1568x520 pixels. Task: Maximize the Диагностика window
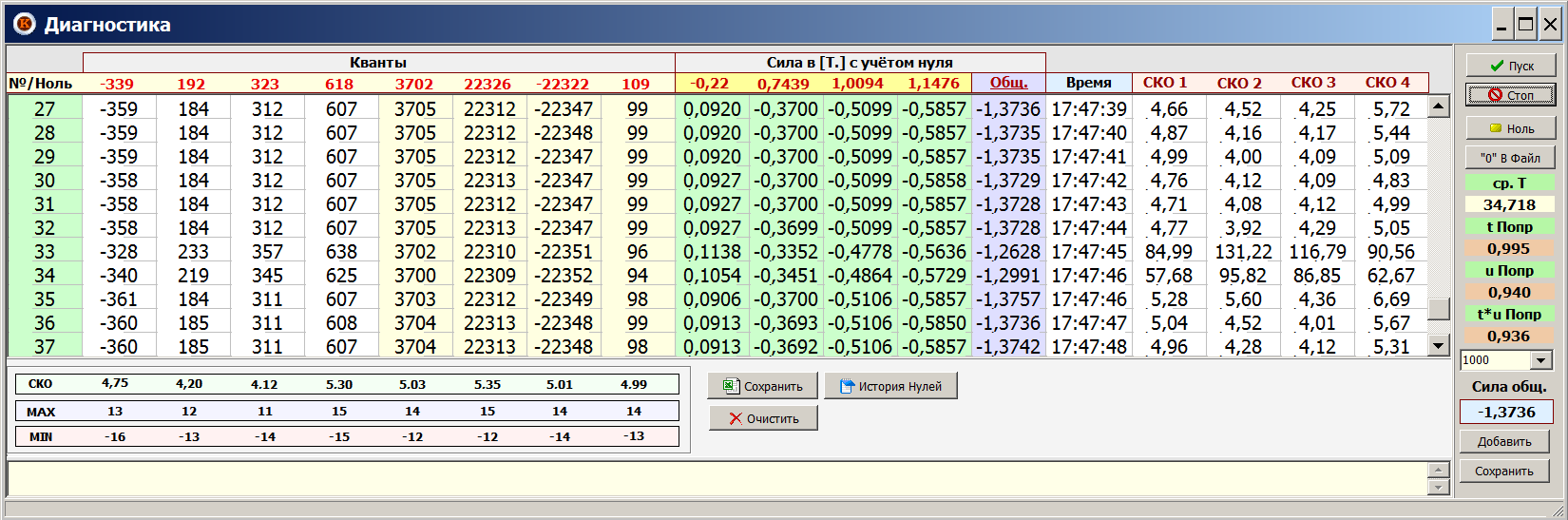pyautogui.click(x=1525, y=25)
